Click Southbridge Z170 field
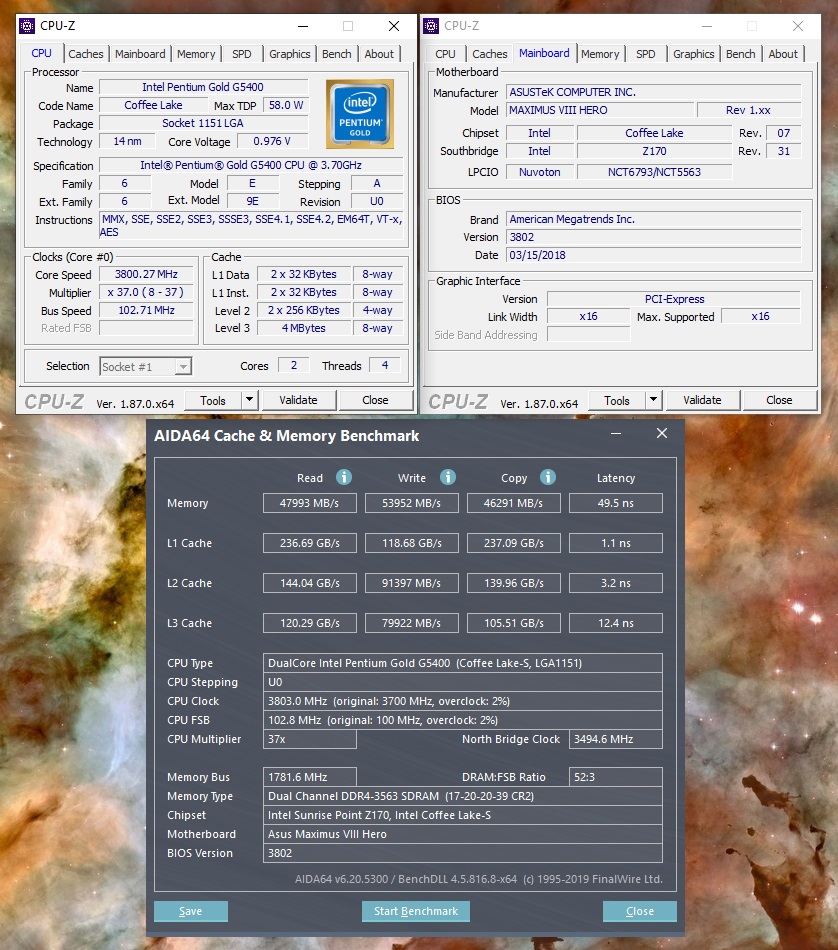Image resolution: width=838 pixels, height=950 pixels. 654,151
